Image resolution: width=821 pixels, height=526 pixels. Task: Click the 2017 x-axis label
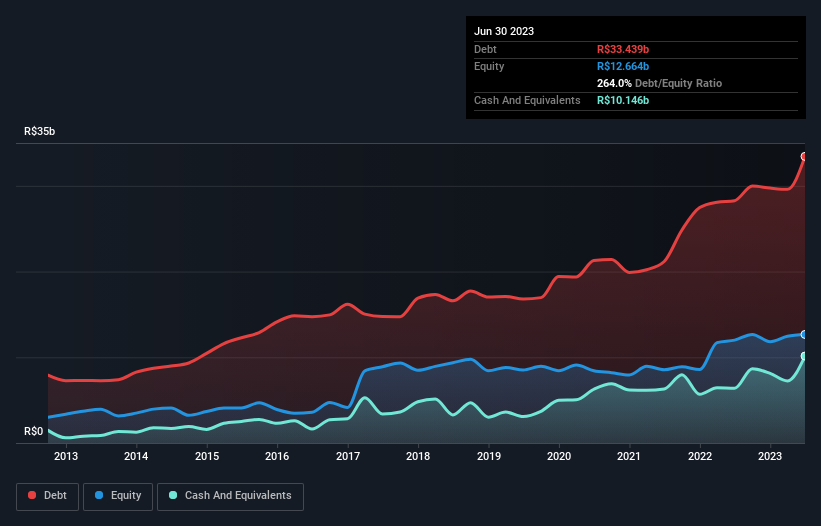pyautogui.click(x=348, y=456)
